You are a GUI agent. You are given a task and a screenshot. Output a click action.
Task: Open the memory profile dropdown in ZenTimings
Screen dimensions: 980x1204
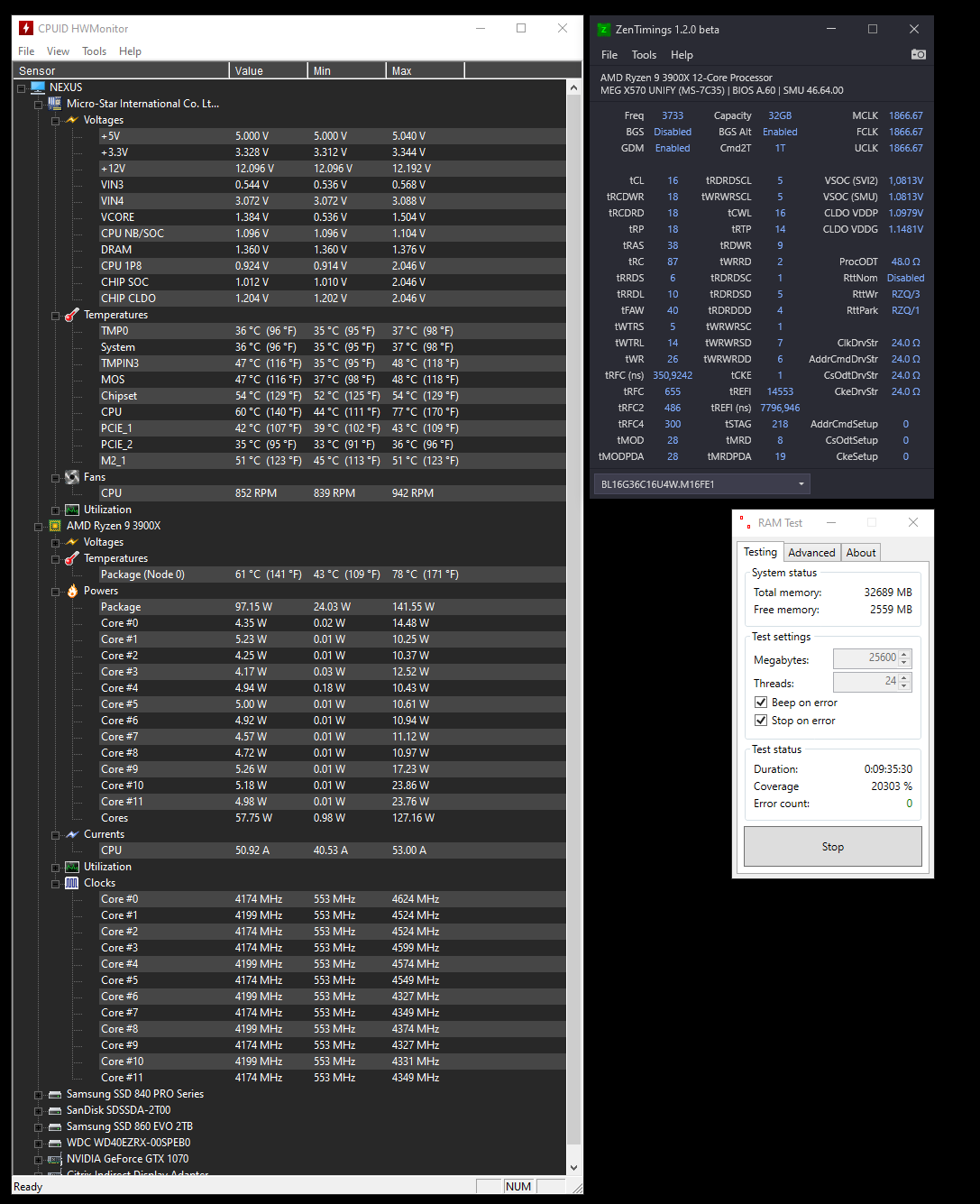tap(801, 483)
